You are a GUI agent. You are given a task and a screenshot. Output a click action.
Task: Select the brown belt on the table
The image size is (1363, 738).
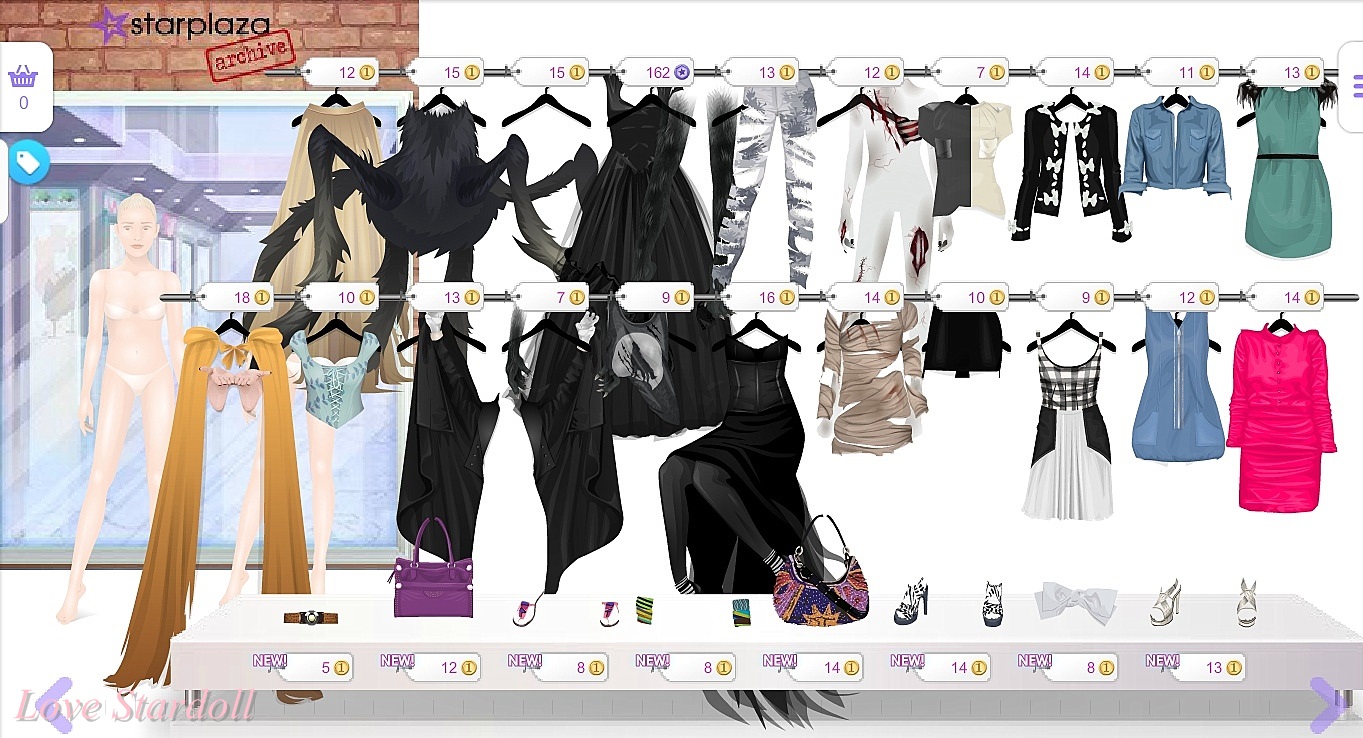coord(310,617)
